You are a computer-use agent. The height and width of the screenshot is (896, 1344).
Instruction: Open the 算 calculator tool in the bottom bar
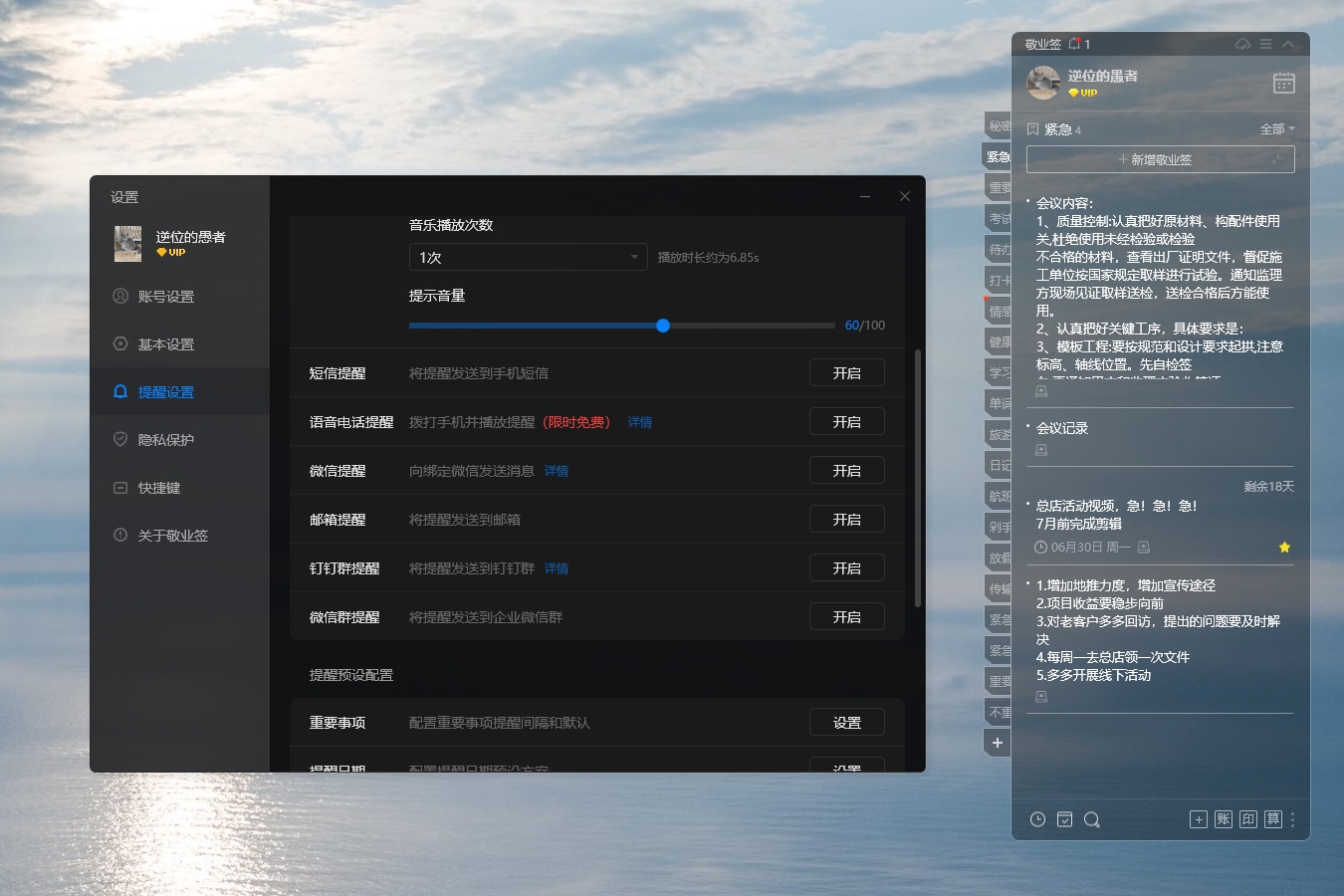pos(1273,819)
